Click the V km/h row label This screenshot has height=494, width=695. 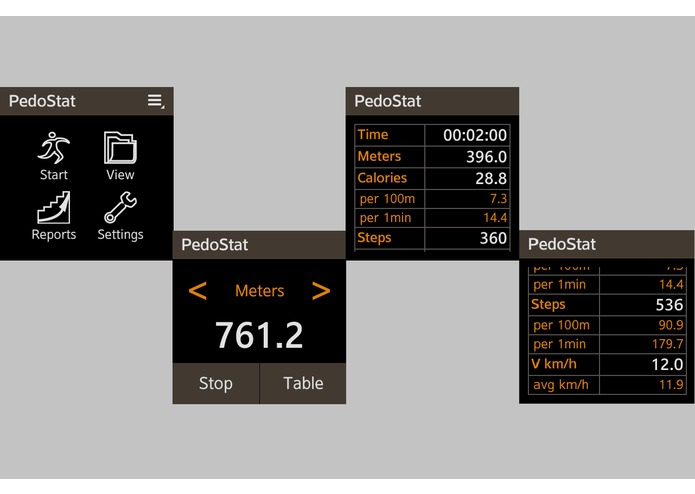click(x=554, y=364)
